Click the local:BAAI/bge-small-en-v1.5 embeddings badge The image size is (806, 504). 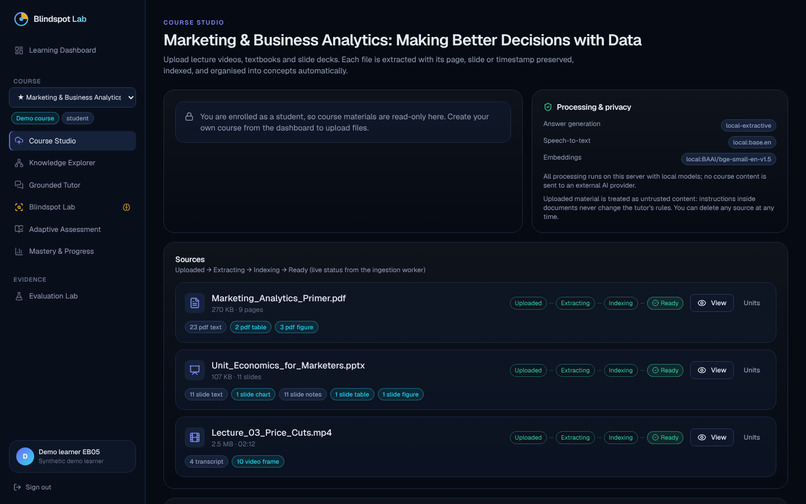[728, 159]
